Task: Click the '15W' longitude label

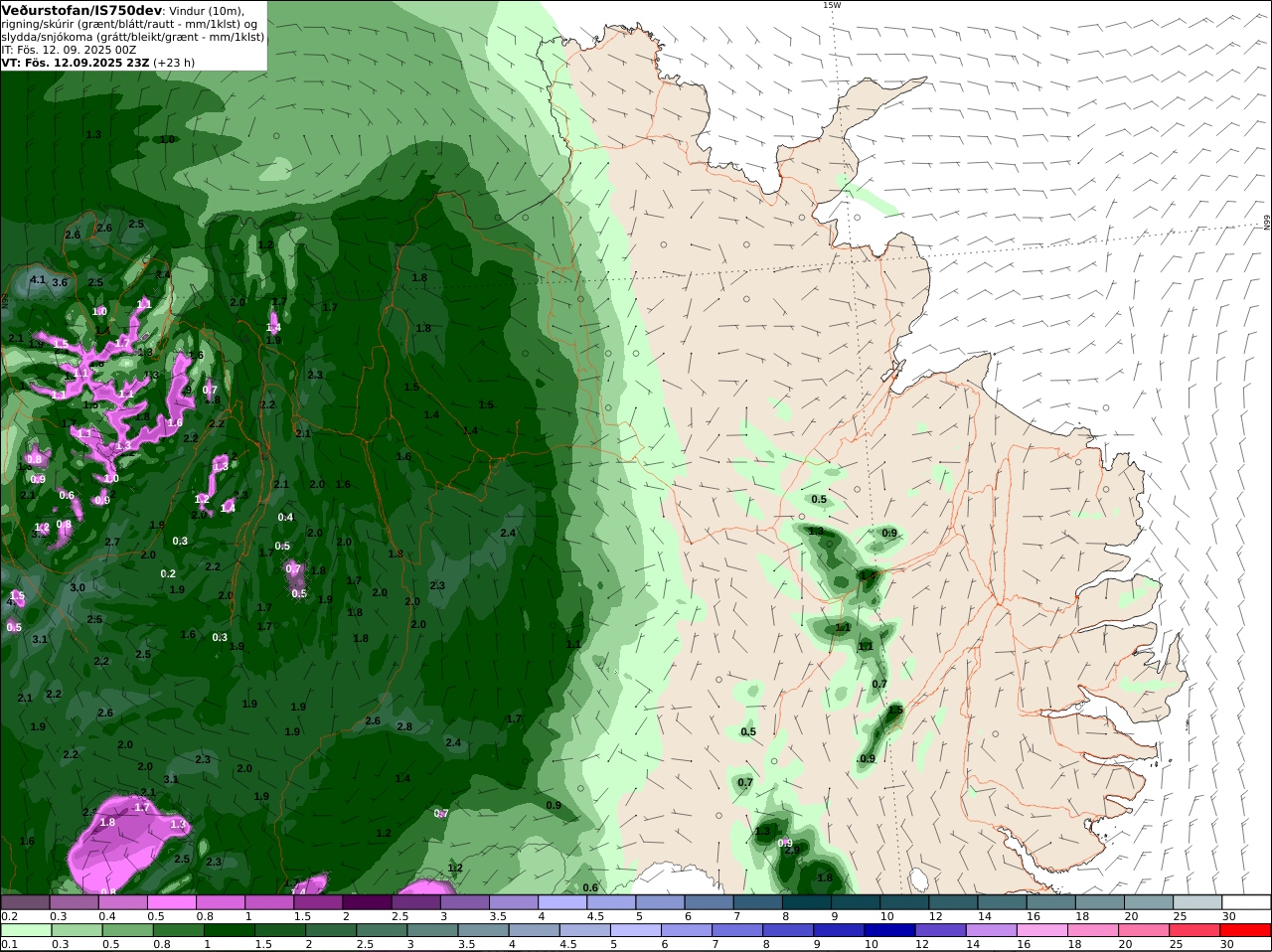Action: pos(832,5)
